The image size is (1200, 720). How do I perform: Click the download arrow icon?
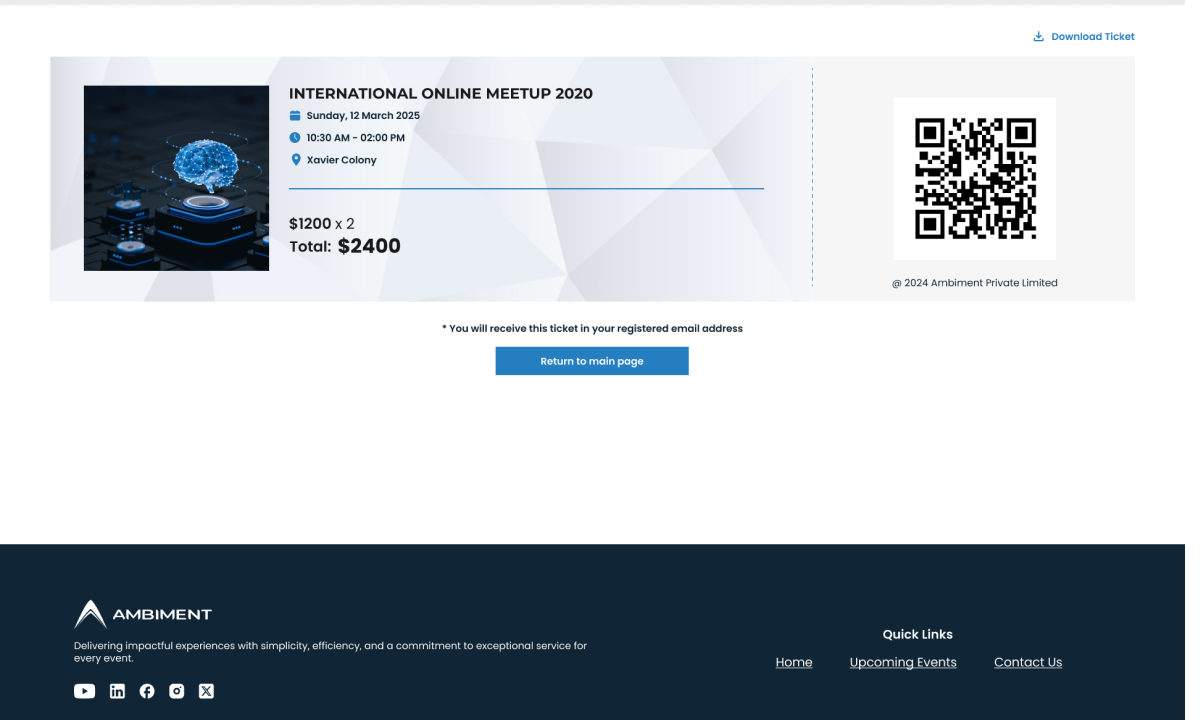coord(1038,36)
